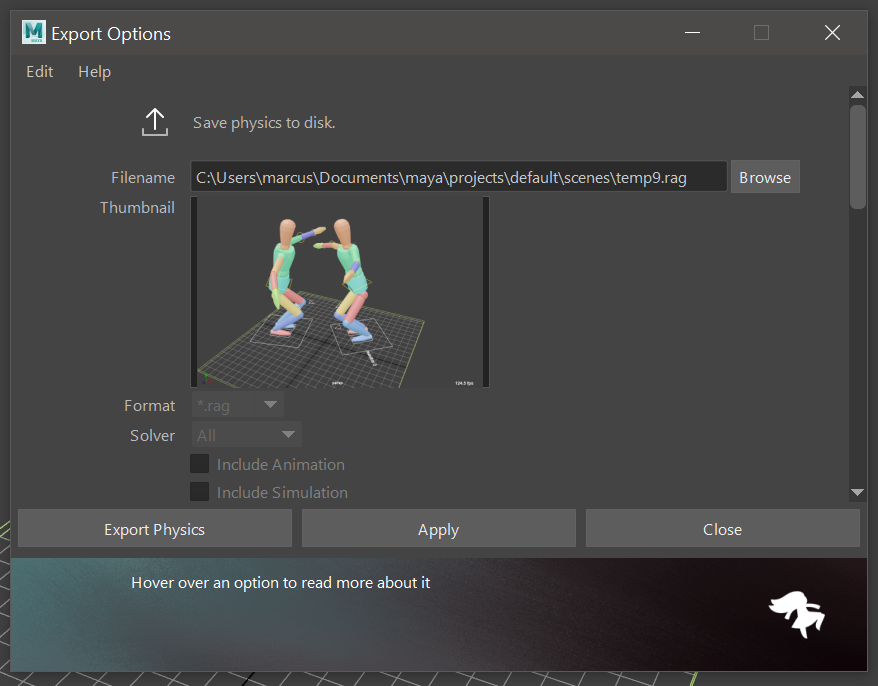Click the scrollbar down arrow
Image resolution: width=878 pixels, height=686 pixels.
coord(857,492)
